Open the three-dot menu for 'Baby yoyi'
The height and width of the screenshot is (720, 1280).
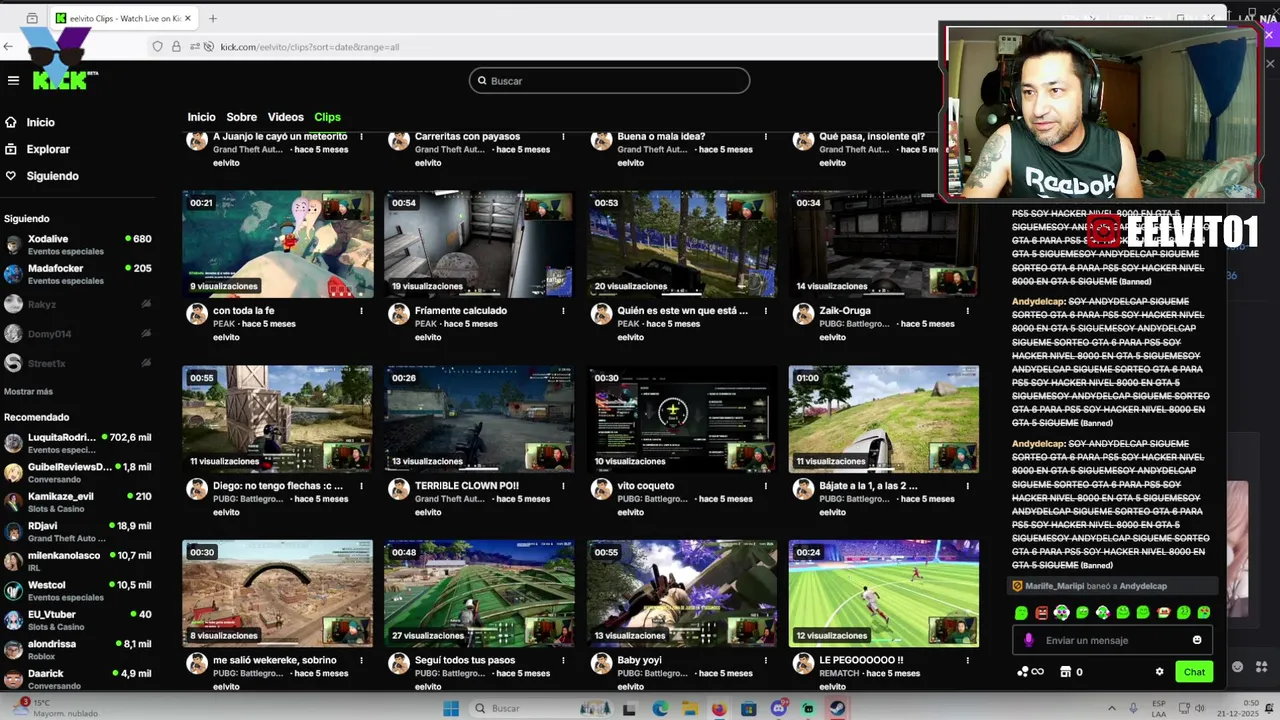[765, 660]
